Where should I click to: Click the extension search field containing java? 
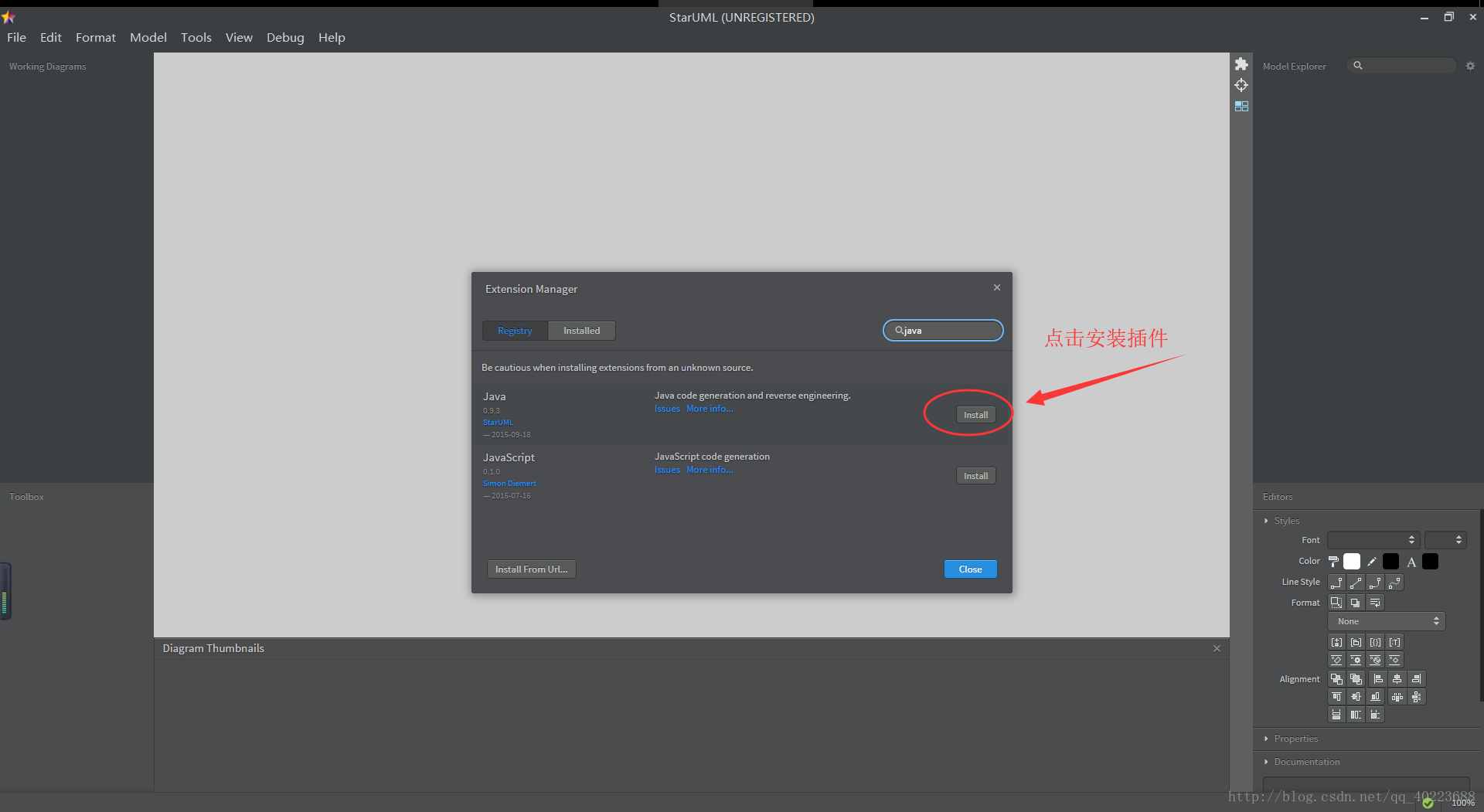tap(943, 331)
